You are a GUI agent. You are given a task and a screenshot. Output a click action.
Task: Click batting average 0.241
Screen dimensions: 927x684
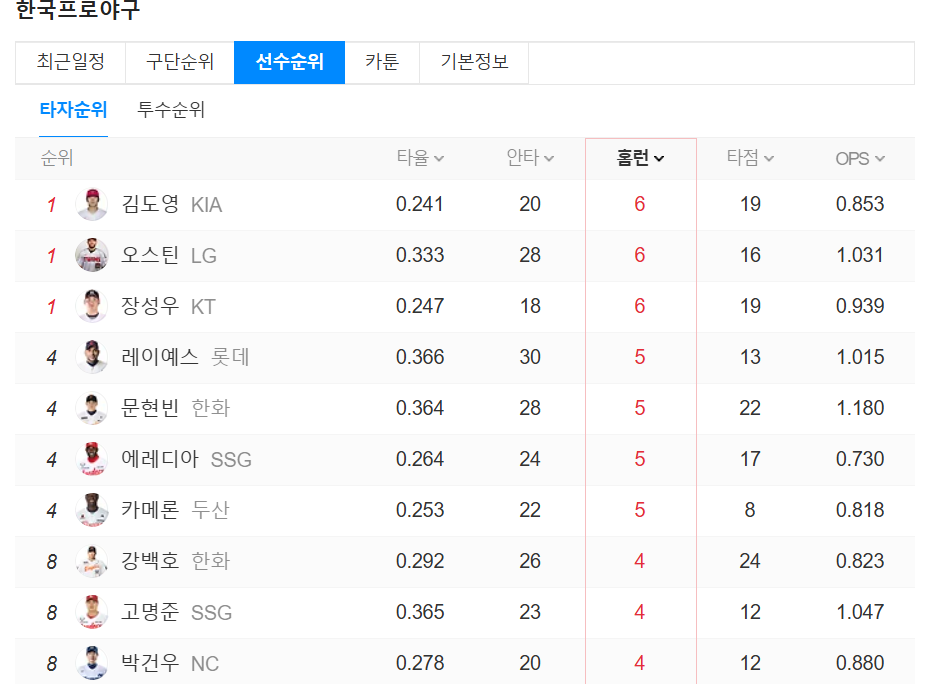point(420,204)
